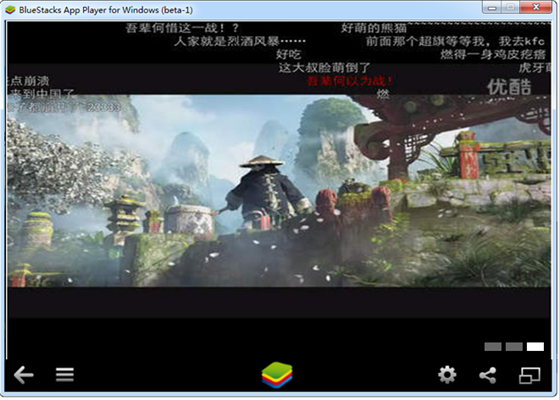Click the comment 好吃
559x400 pixels.
[288, 55]
